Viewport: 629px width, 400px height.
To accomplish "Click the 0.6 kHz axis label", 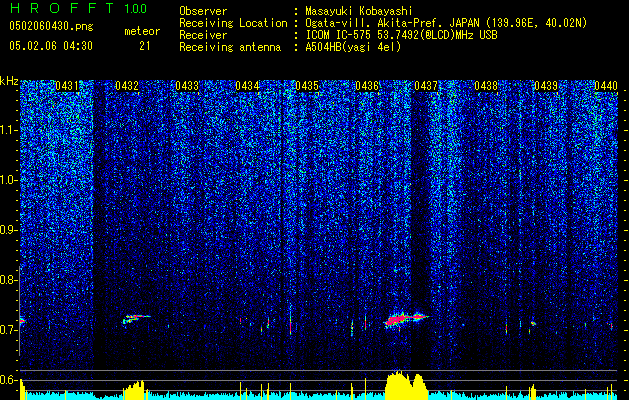I will click(9, 380).
